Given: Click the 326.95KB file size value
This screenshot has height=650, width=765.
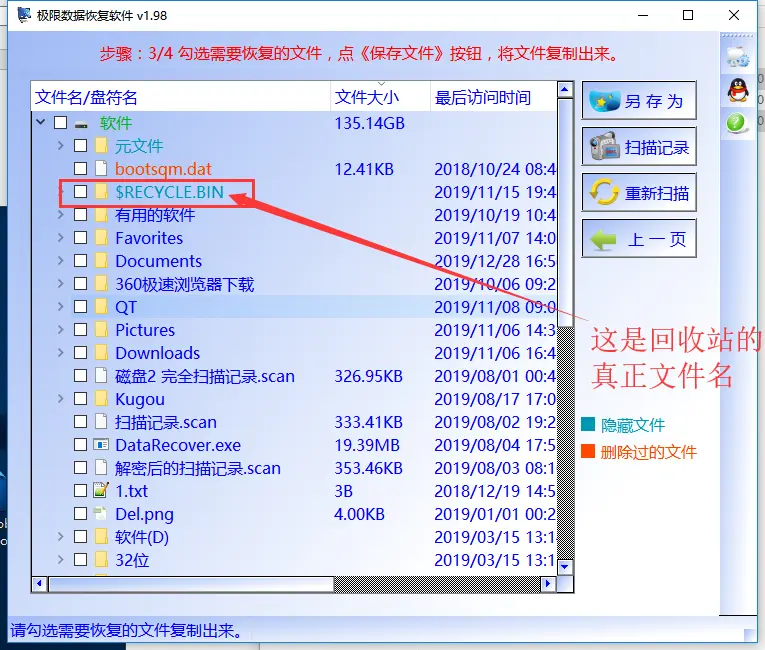Looking at the screenshot, I should coord(368,376).
